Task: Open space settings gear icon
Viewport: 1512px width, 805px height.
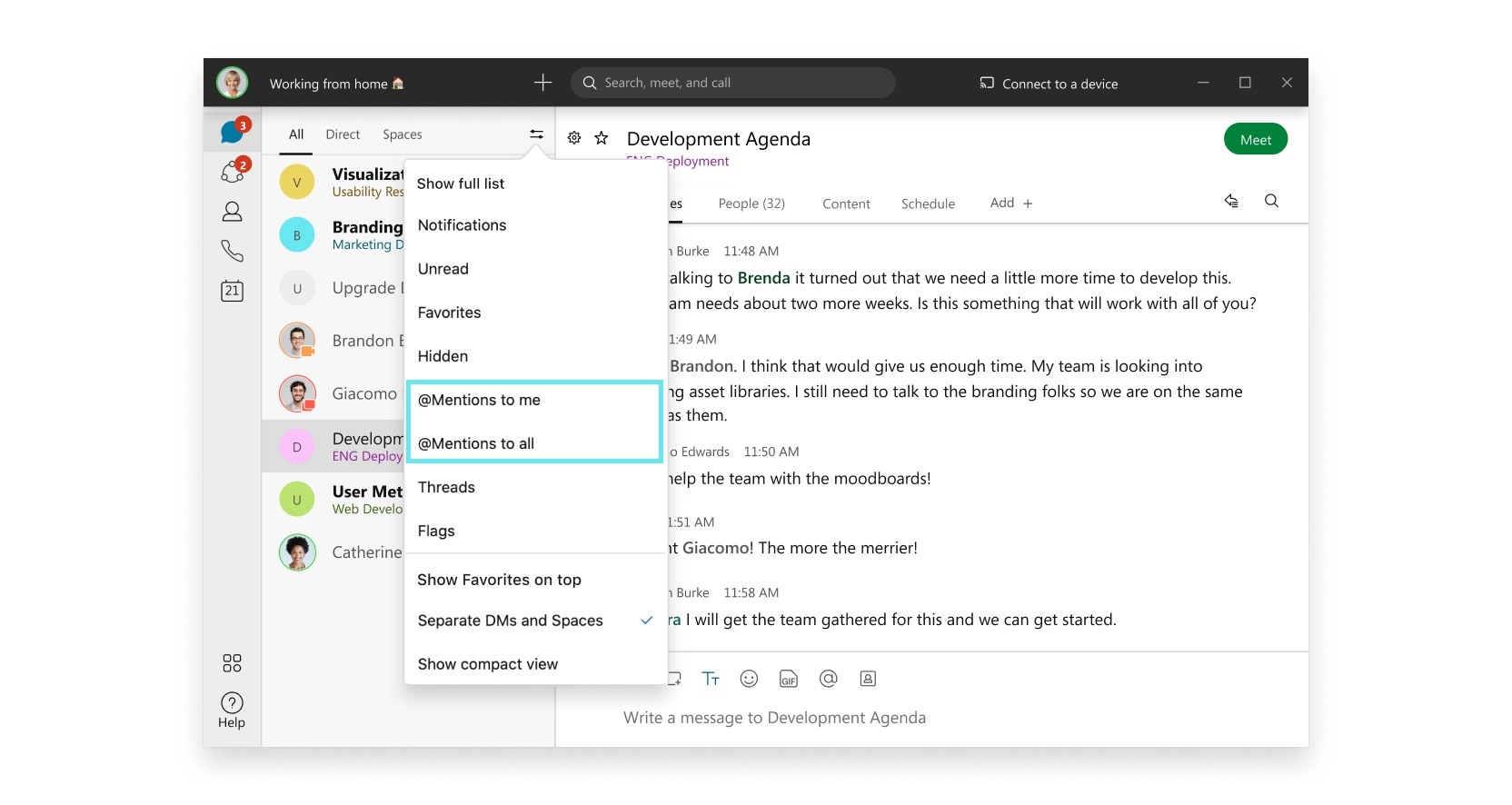Action: pos(574,138)
